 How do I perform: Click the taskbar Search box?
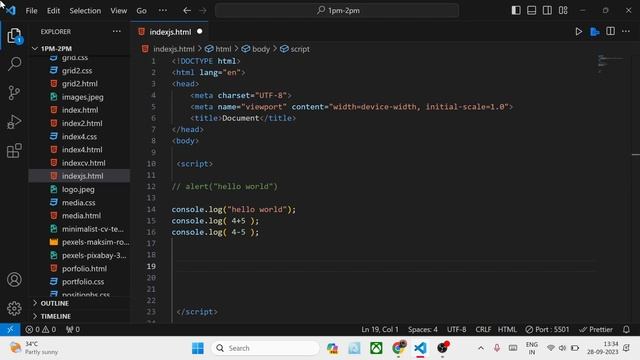pyautogui.click(x=265, y=348)
